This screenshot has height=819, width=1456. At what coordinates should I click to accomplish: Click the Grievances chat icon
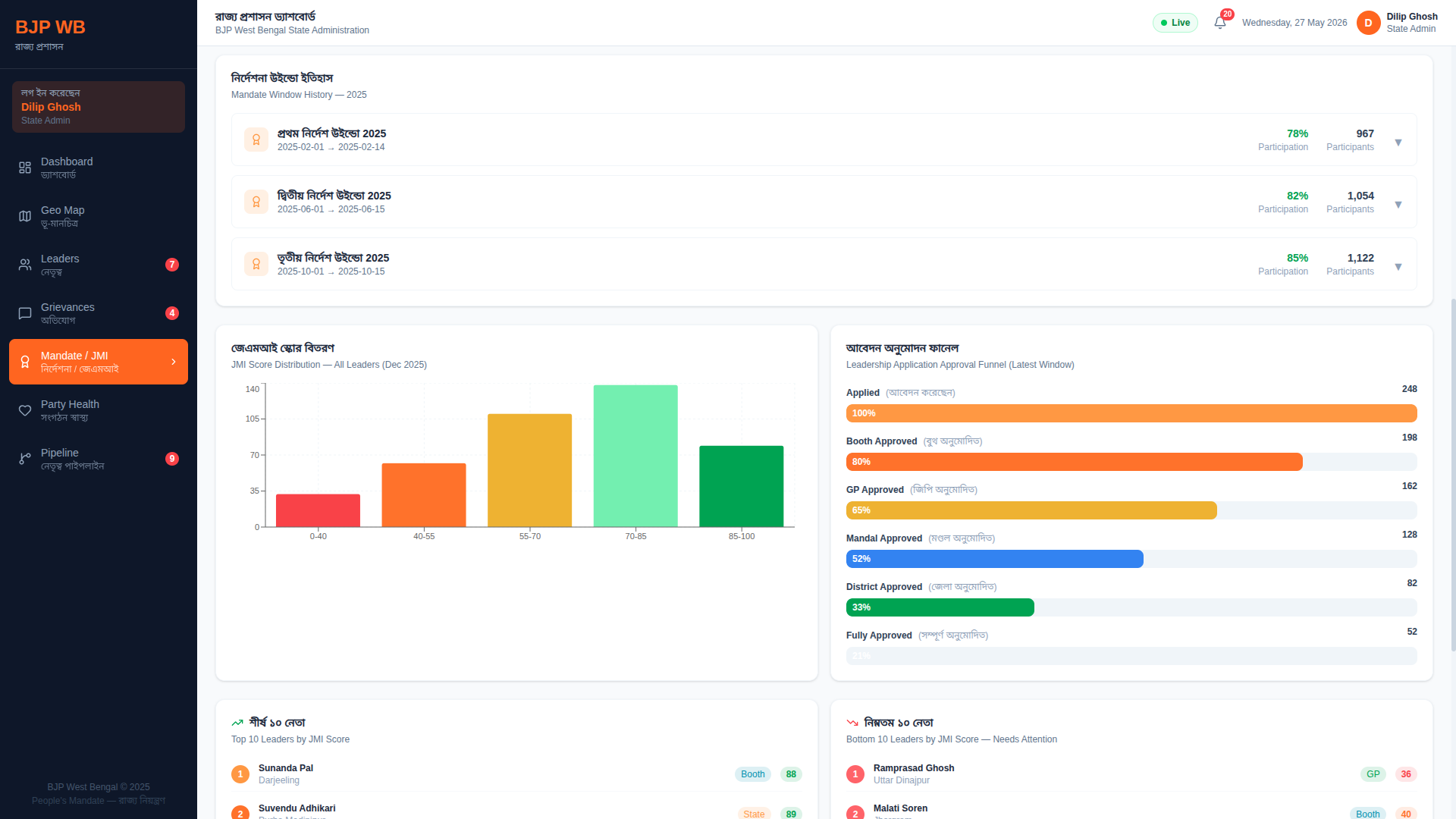25,313
